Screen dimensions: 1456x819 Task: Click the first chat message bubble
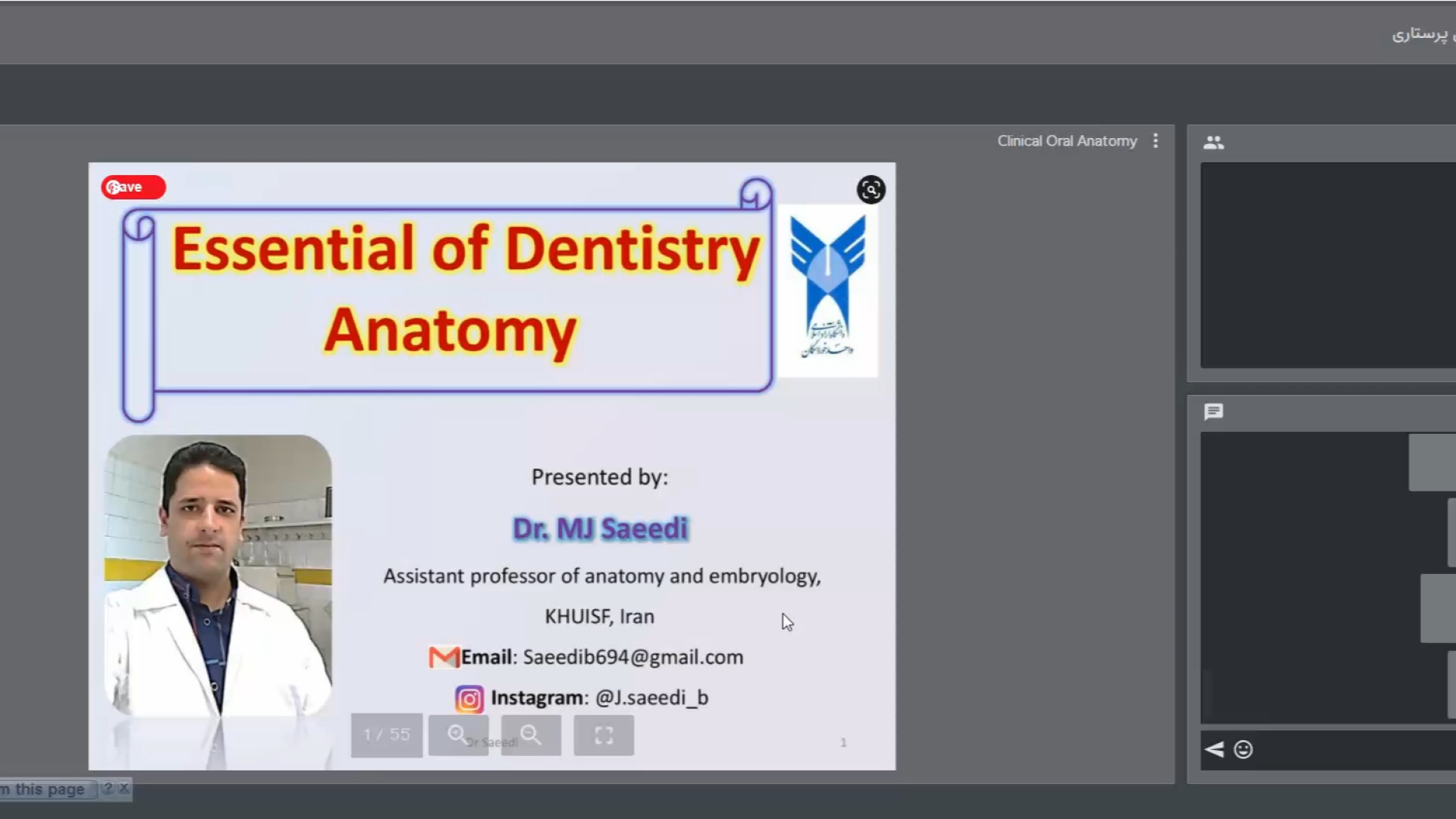1432,463
